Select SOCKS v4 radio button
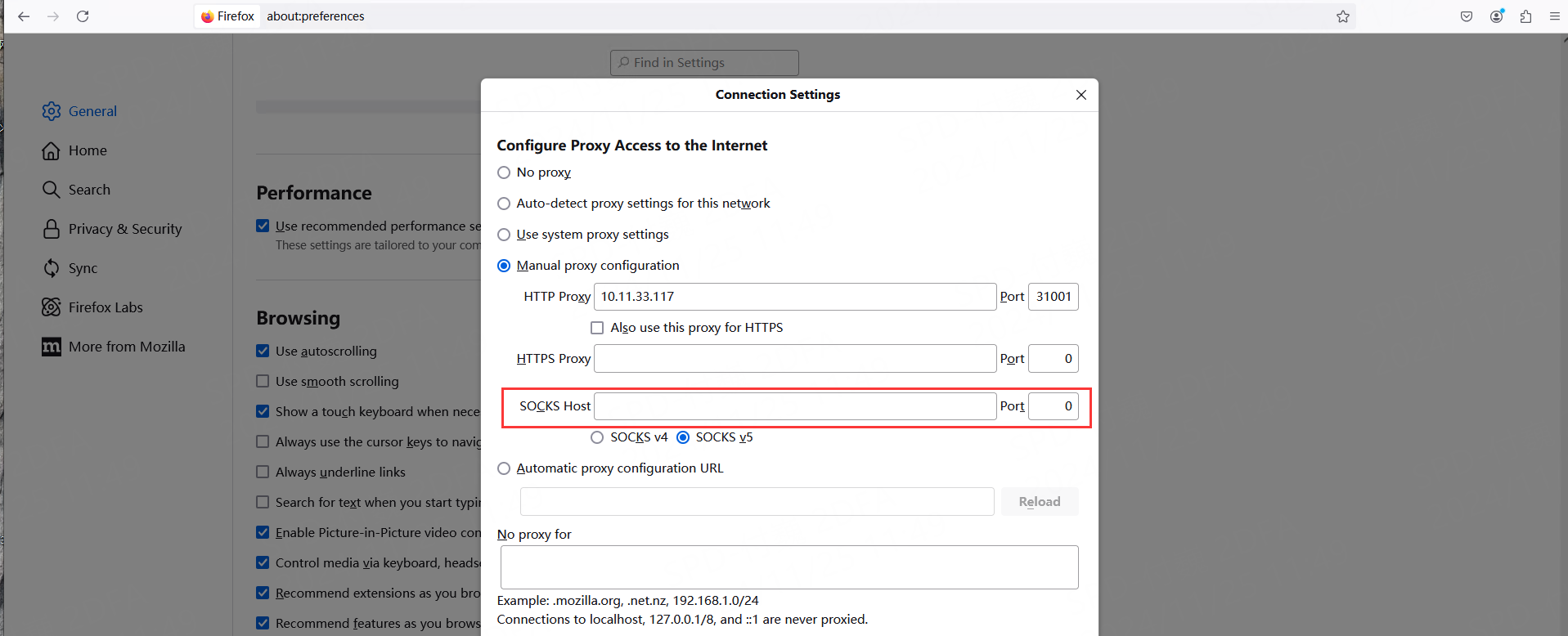Viewport: 1568px width, 636px height. pos(597,437)
